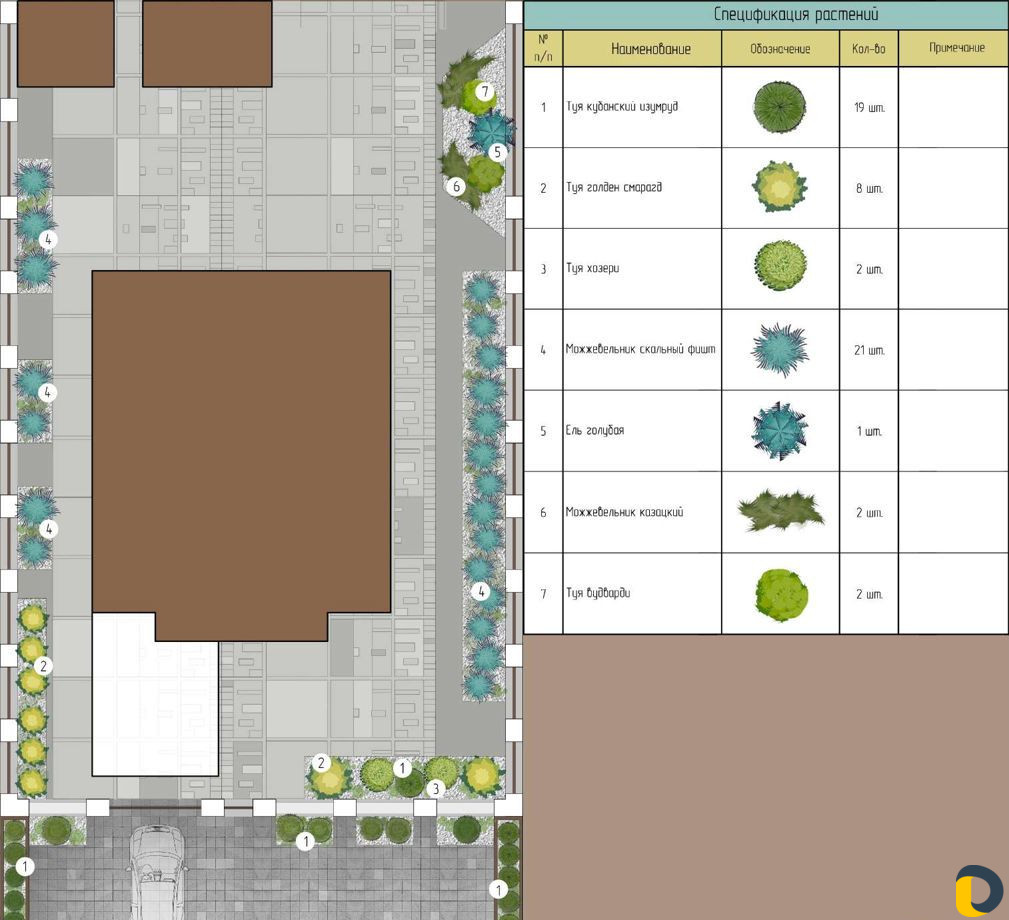Select the Можжевельник скальный фишт name cell

point(642,349)
